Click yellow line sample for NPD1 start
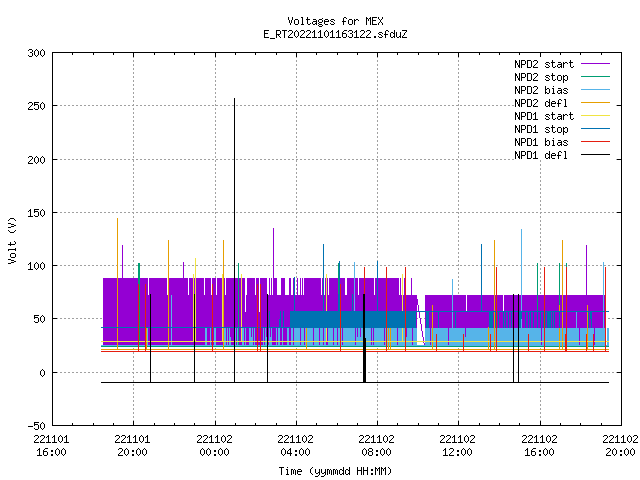 coord(595,116)
